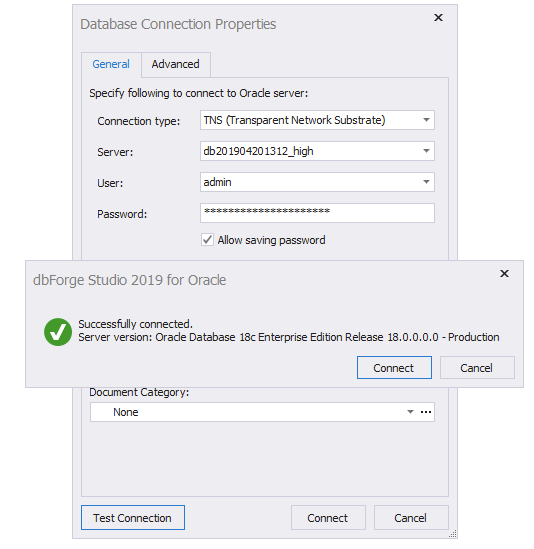This screenshot has width=534, height=549.
Task: Toggle the Allow saving password checkbox
Action: pyautogui.click(x=207, y=240)
